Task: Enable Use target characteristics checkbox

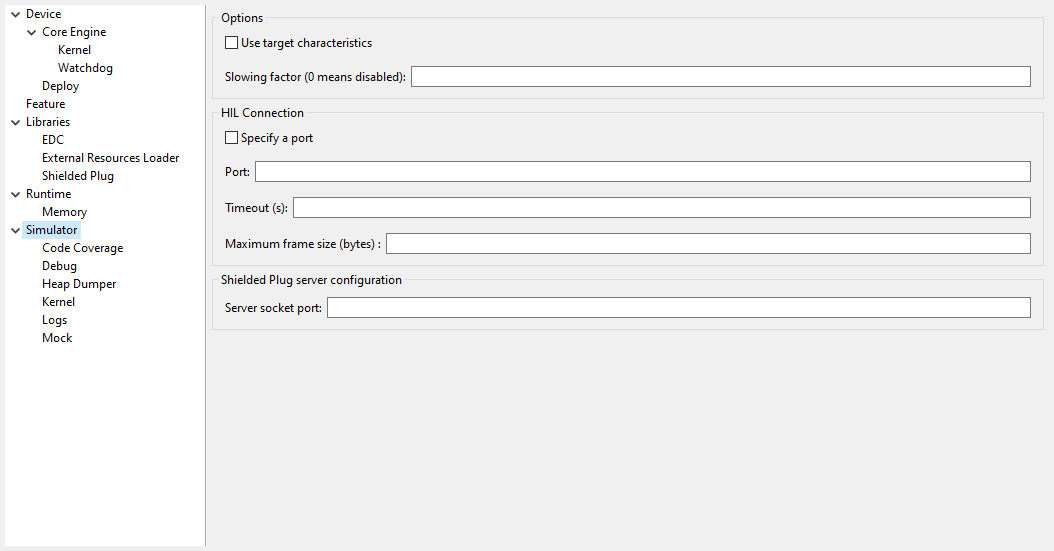Action: click(x=232, y=43)
